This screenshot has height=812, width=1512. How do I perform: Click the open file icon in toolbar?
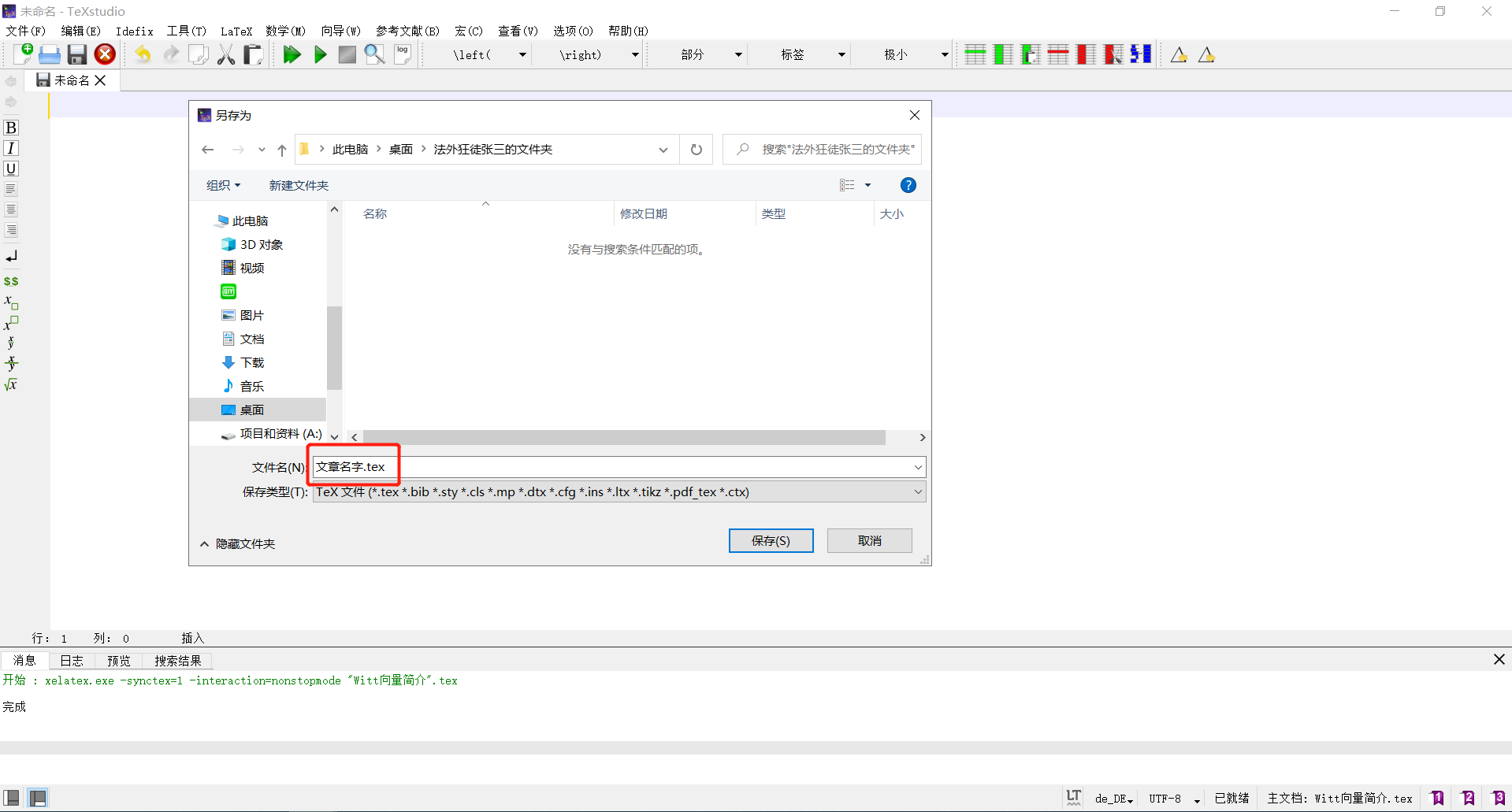50,54
